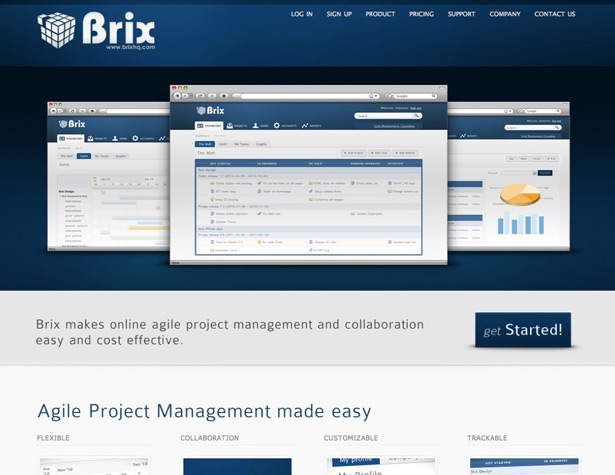Click Users person icon in left window
615x475 pixels.
coord(115,138)
